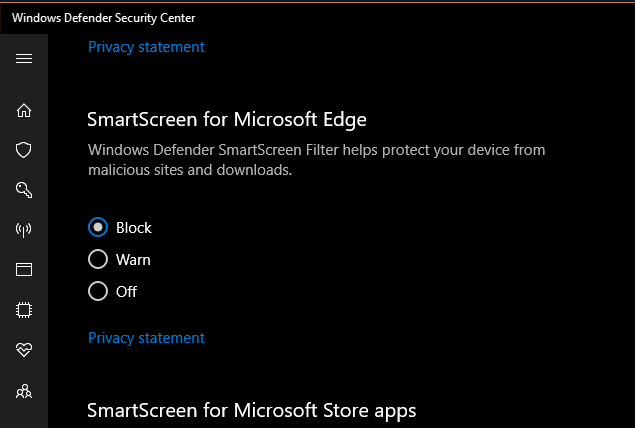Open Family options people icon

click(x=24, y=391)
